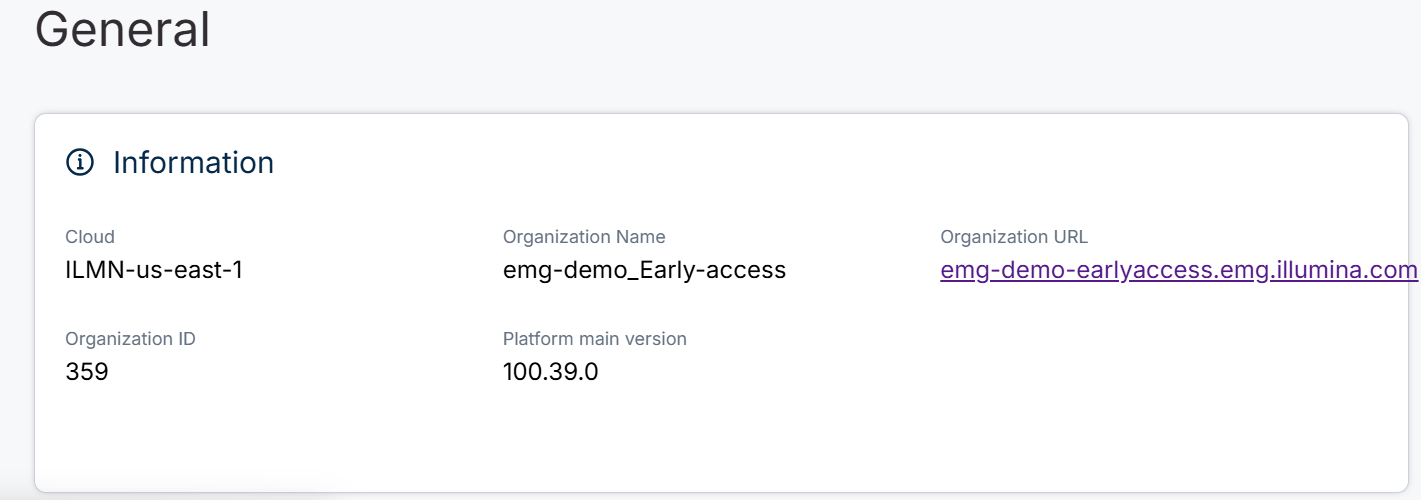Click the gray page margin left of the card
Viewport: 1421px width, 500px height.
click(x=16, y=300)
